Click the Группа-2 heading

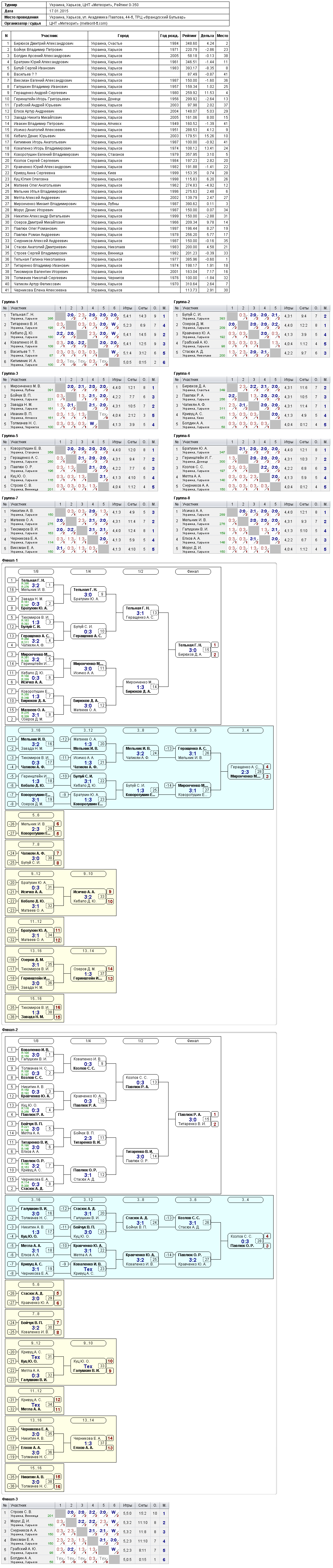tap(182, 302)
